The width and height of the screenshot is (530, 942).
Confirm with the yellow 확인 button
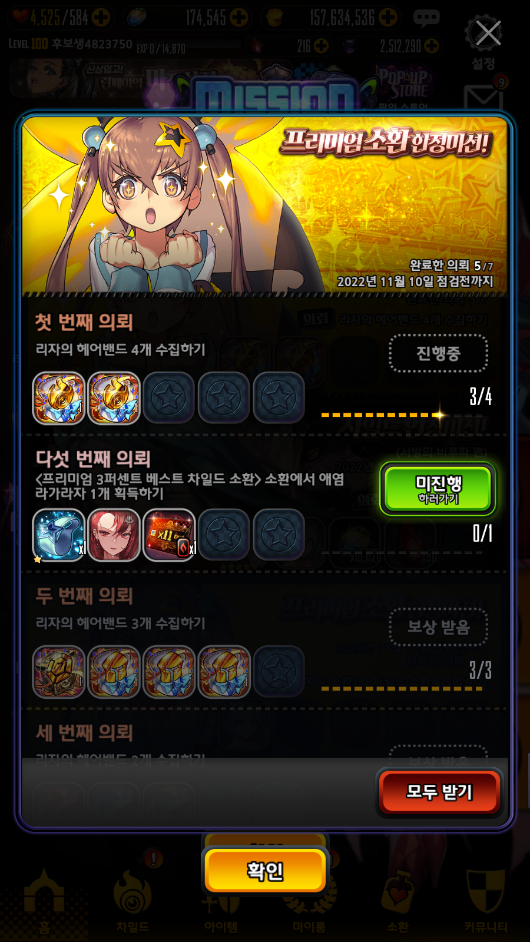(x=265, y=871)
